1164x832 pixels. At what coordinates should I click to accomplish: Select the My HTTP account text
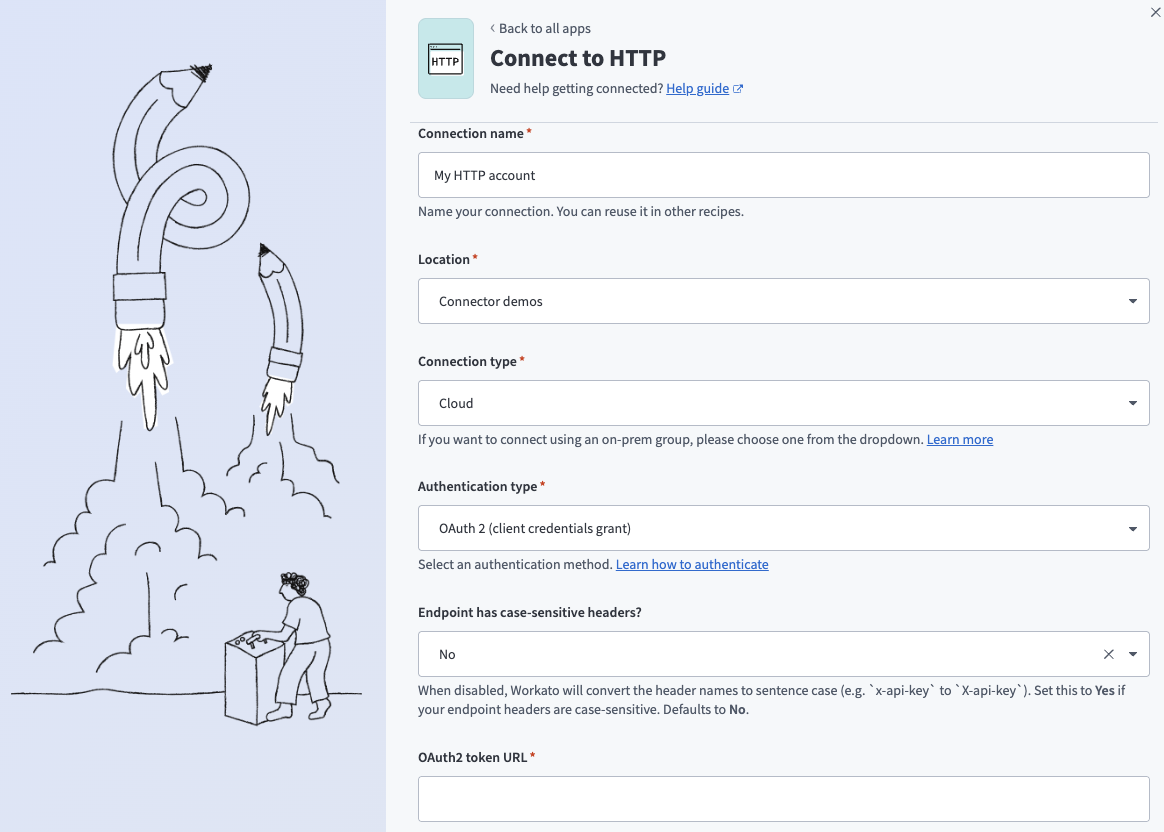[484, 175]
